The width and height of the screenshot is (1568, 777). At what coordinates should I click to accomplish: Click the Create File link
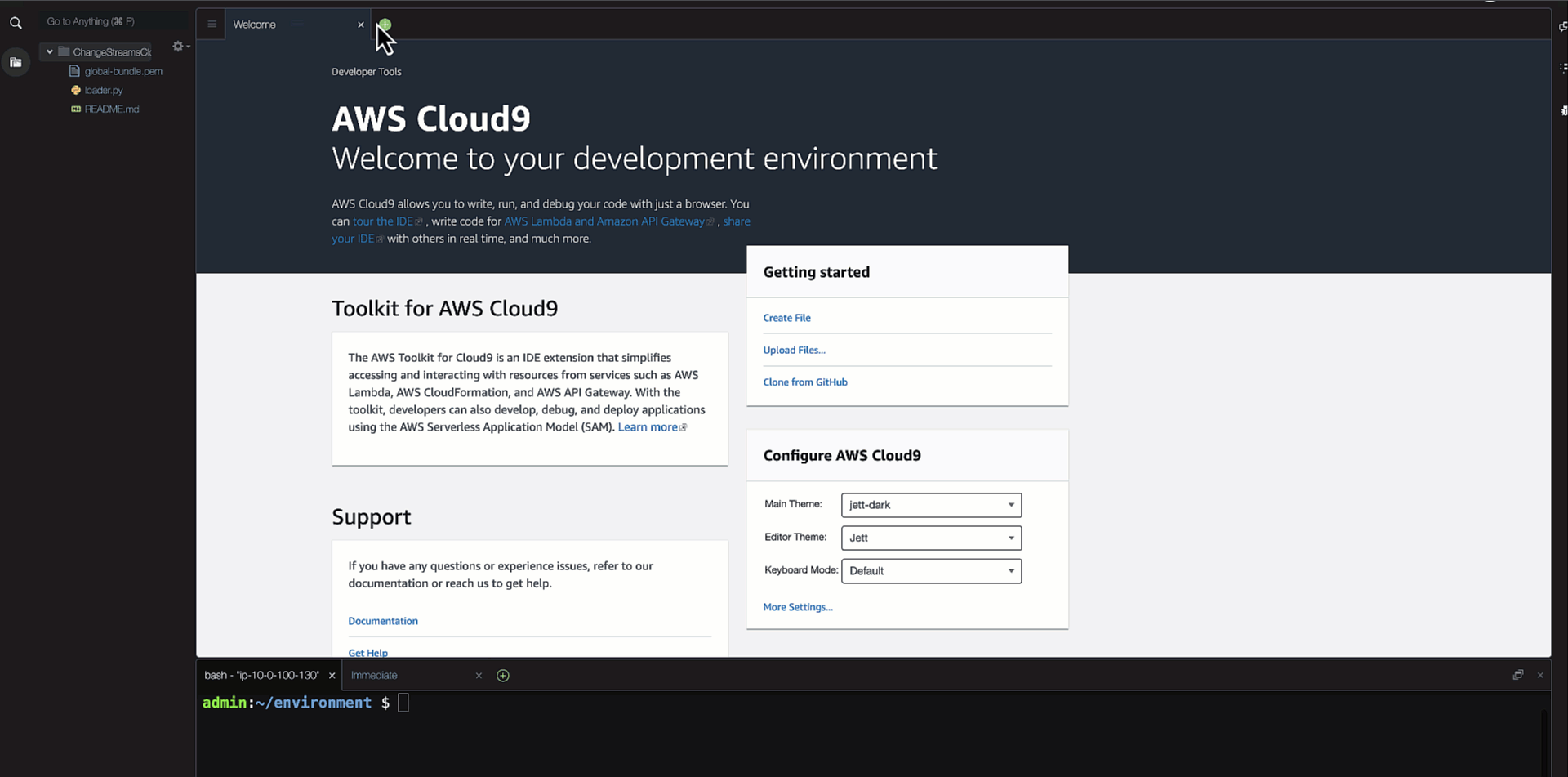click(x=786, y=318)
